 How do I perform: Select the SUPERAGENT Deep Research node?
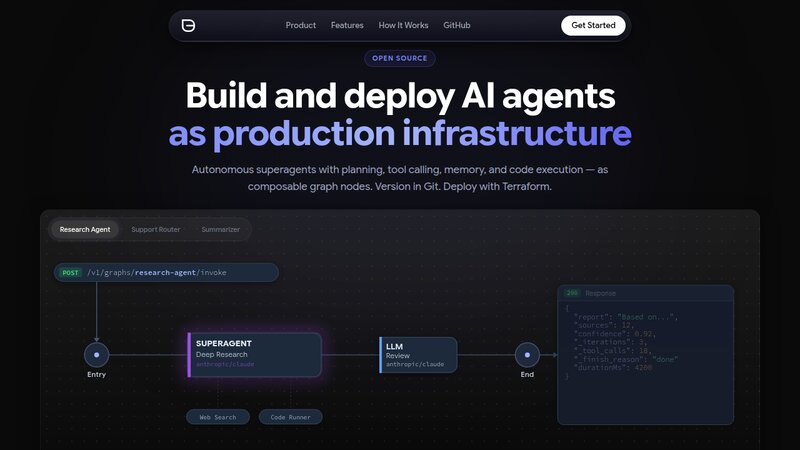coord(255,355)
